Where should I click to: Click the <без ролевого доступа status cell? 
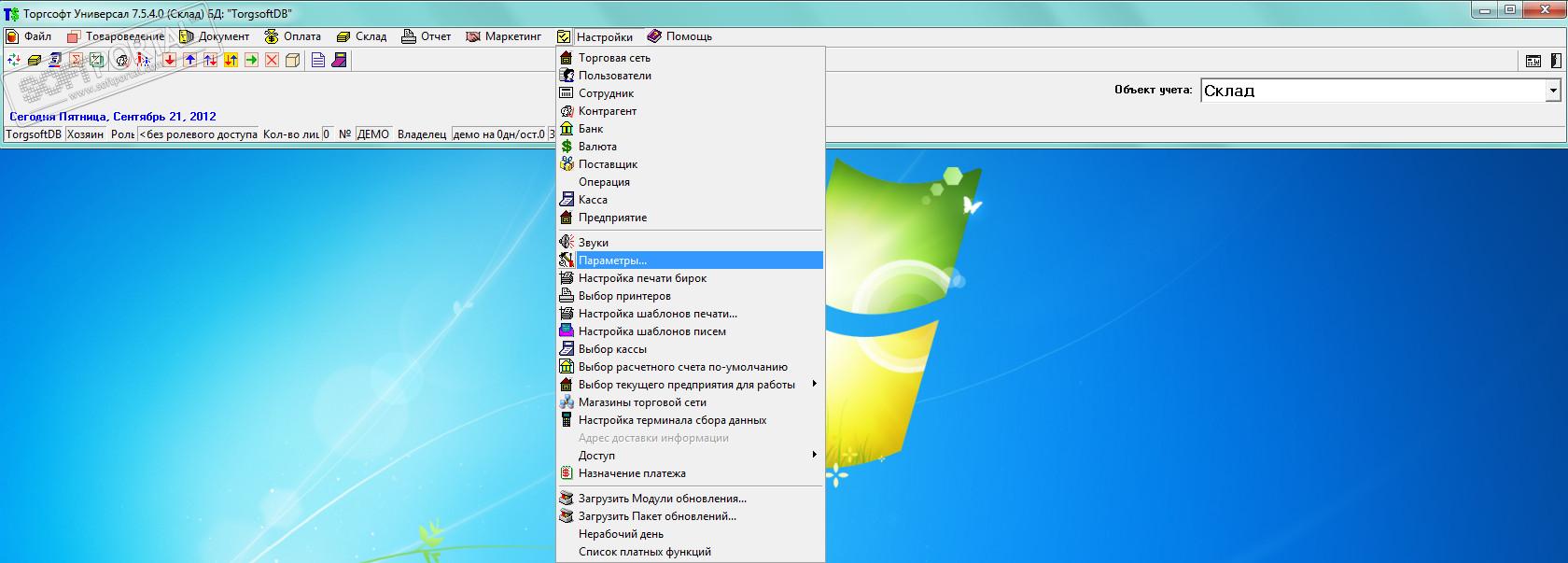point(198,134)
